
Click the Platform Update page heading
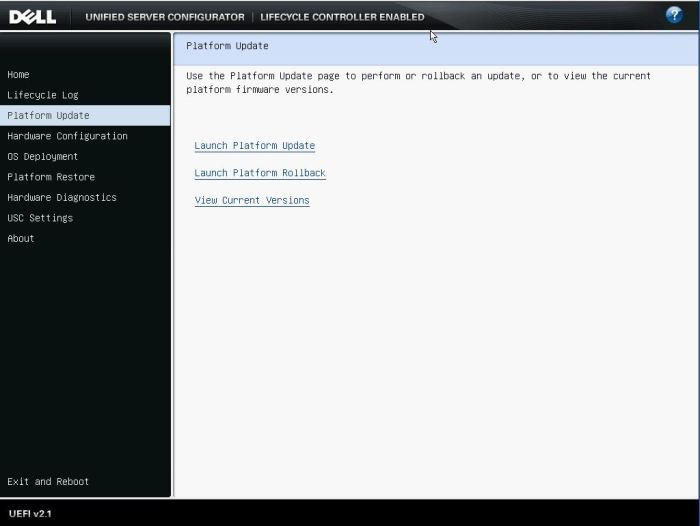point(227,46)
